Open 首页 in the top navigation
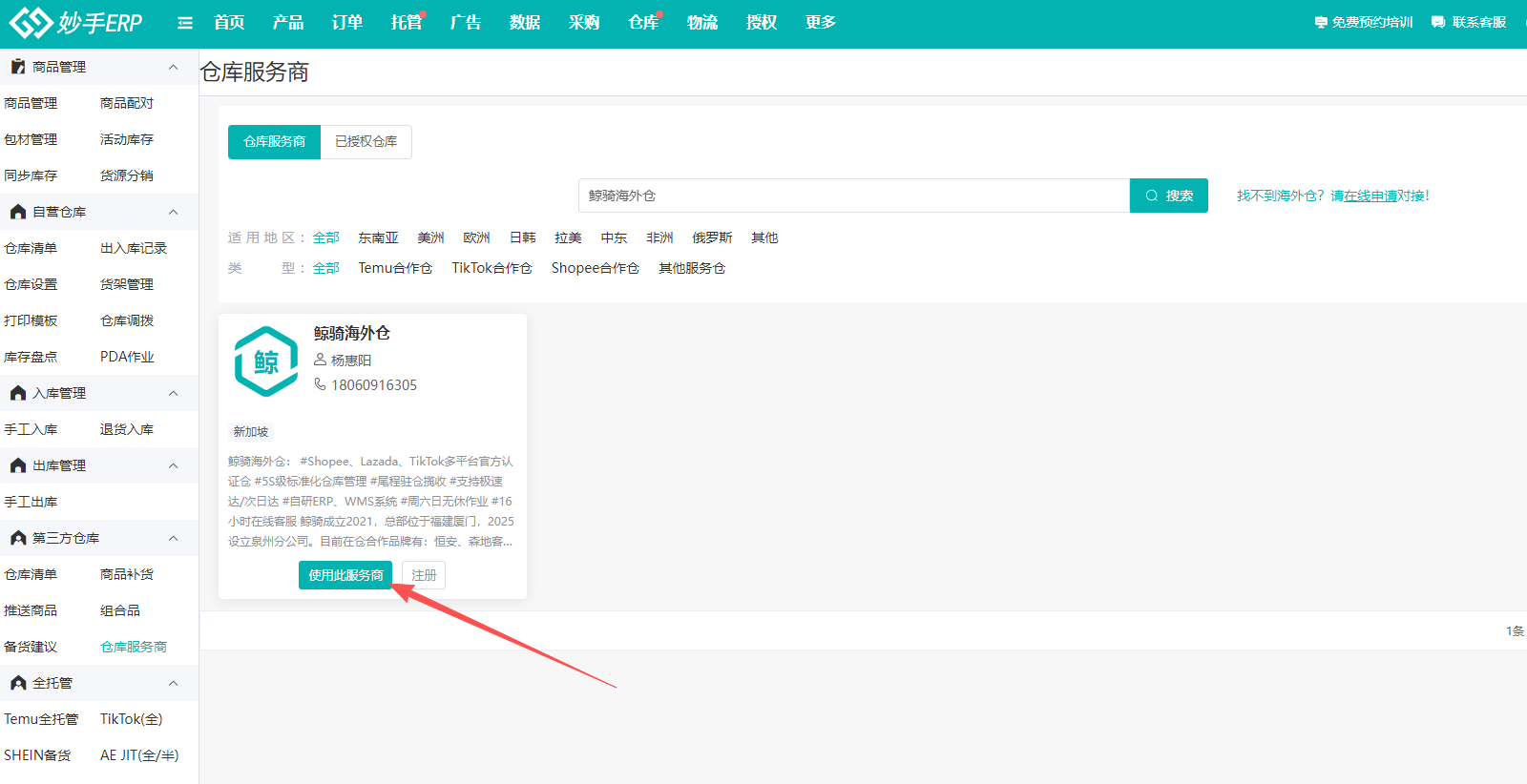Screen dimensions: 1527x784 (229, 23)
